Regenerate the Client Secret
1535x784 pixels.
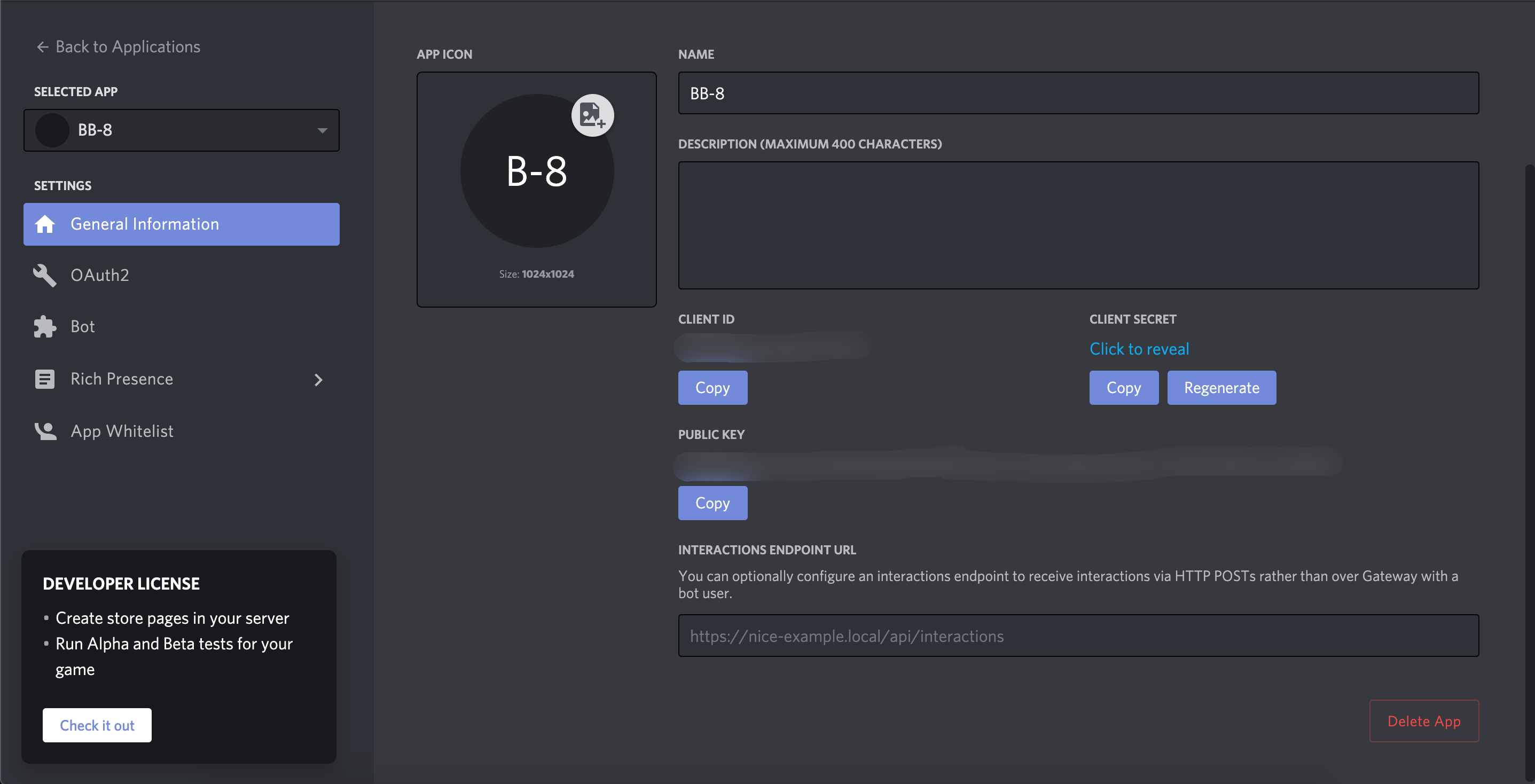coord(1221,388)
